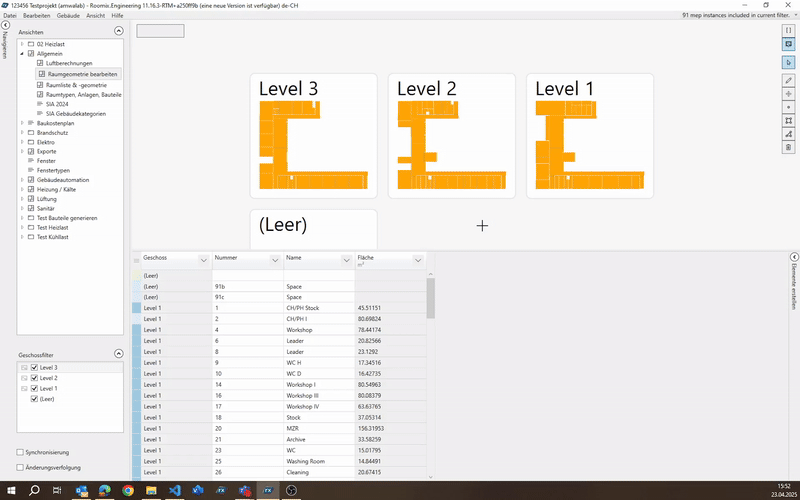Image resolution: width=800 pixels, height=500 pixels.
Task: Open the Bearbeiten menu
Action: (x=36, y=16)
